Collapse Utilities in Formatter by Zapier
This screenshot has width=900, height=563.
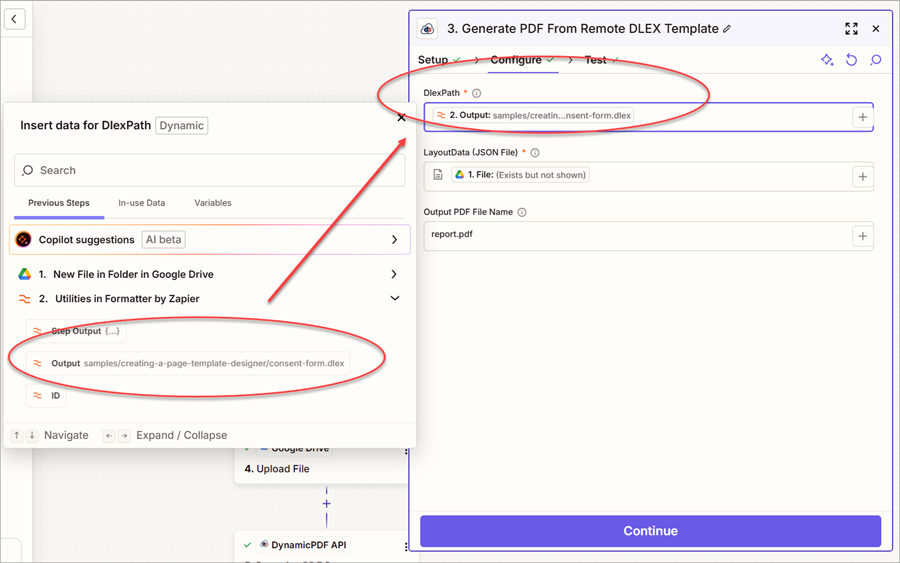[394, 298]
